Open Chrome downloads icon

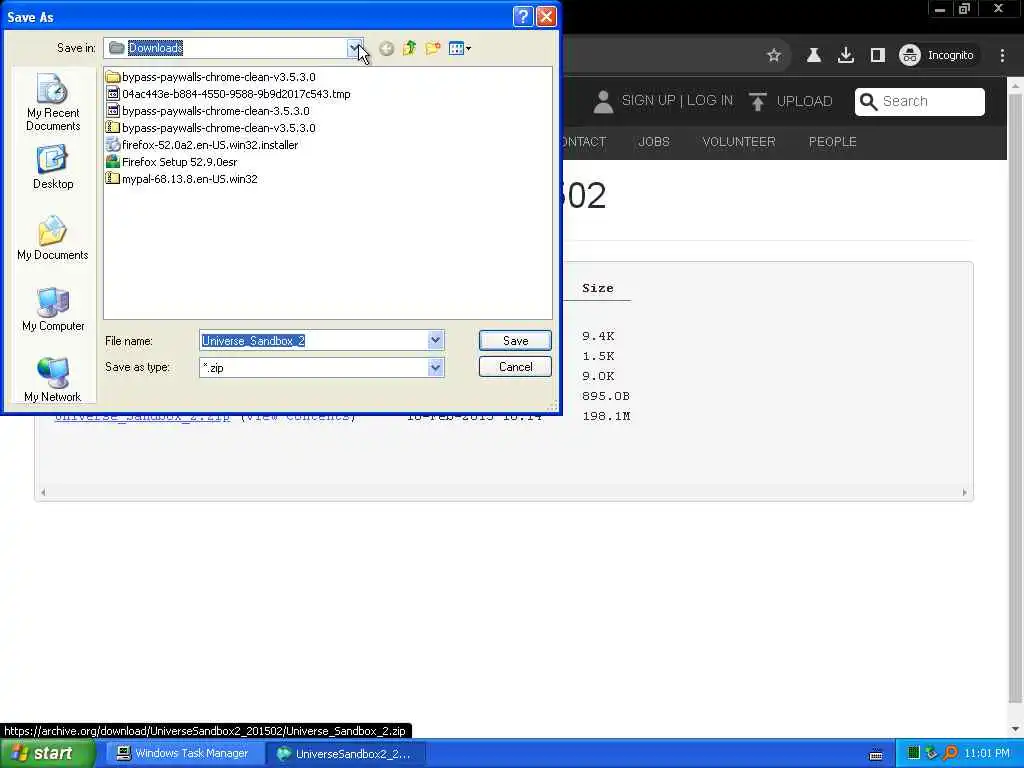click(846, 56)
